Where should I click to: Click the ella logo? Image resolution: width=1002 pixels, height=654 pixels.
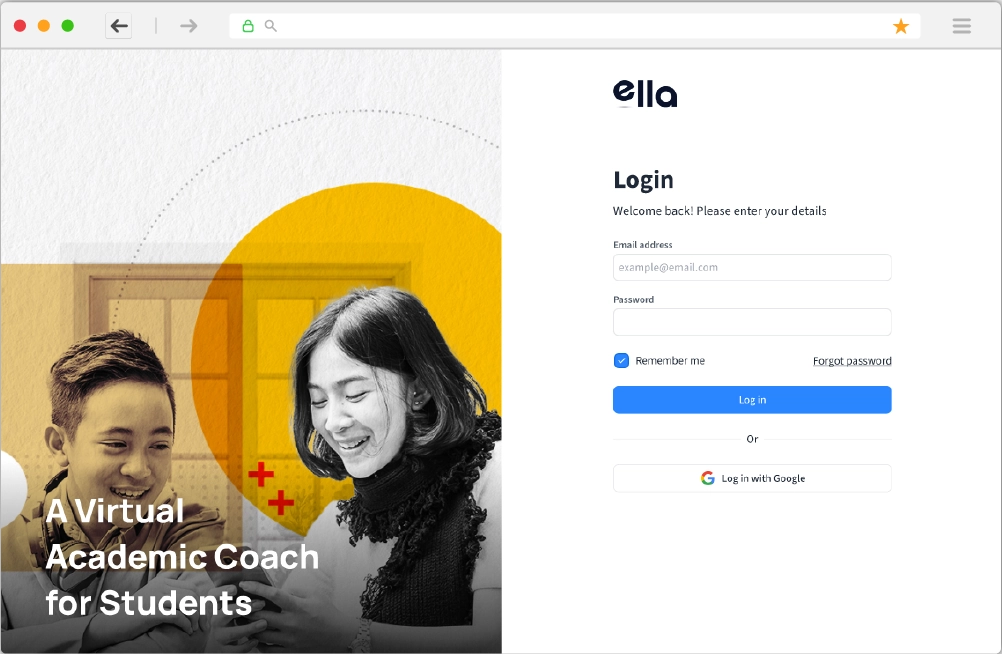click(x=645, y=94)
